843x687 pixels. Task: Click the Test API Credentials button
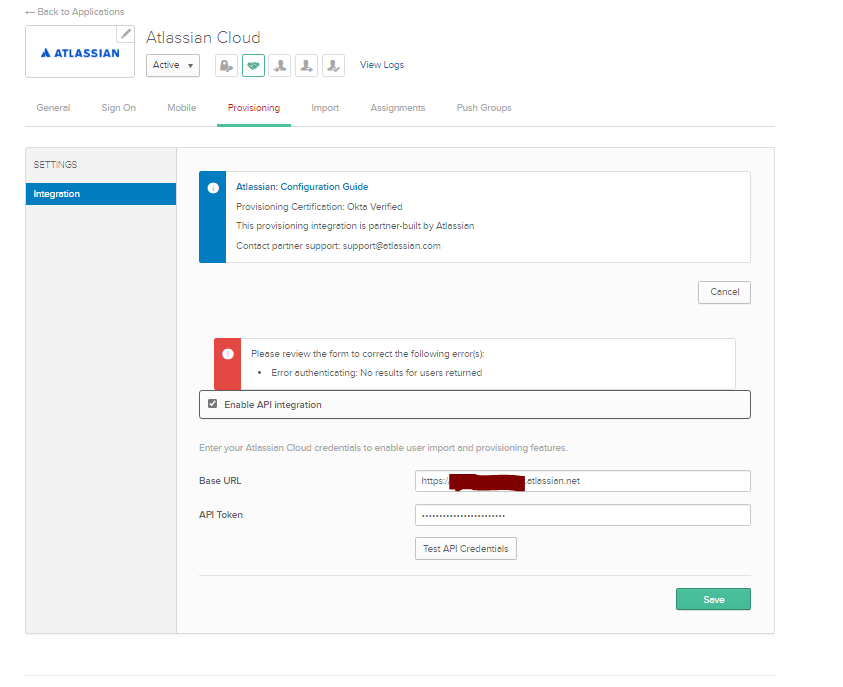pyautogui.click(x=466, y=548)
